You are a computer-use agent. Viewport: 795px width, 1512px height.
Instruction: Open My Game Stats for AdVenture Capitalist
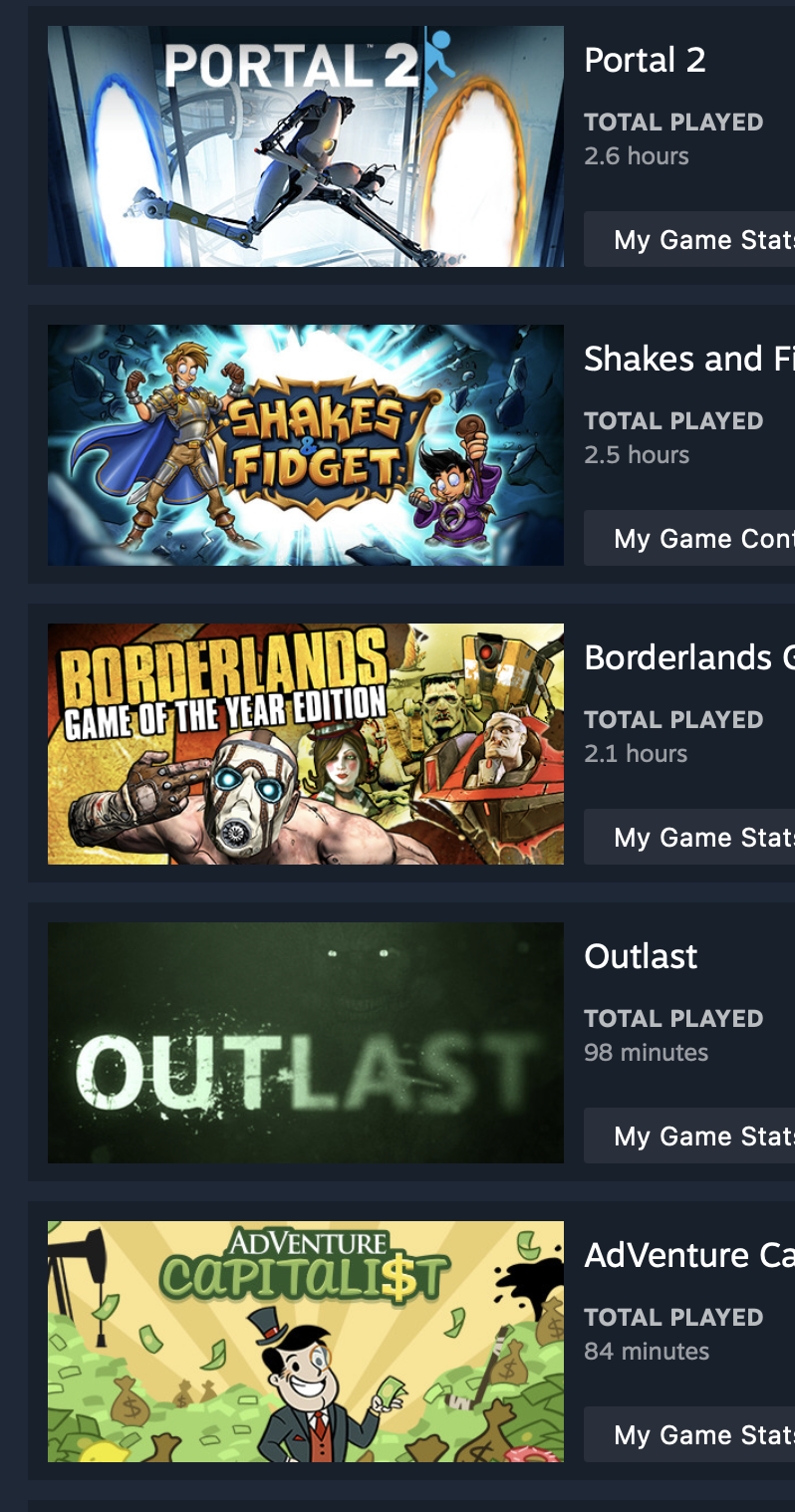689,1434
